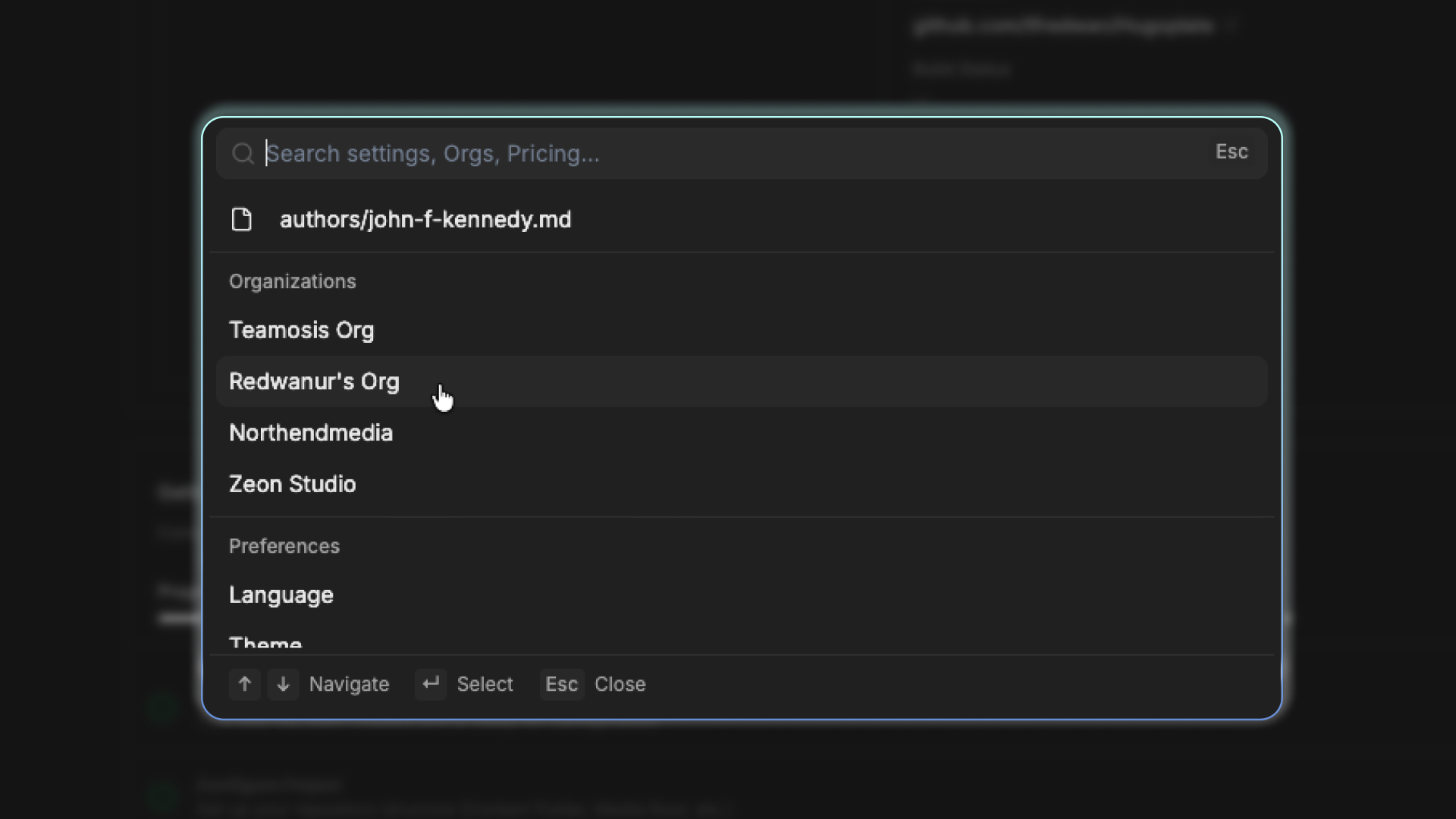Click the Preferences section heading
The image size is (1456, 819).
(284, 546)
